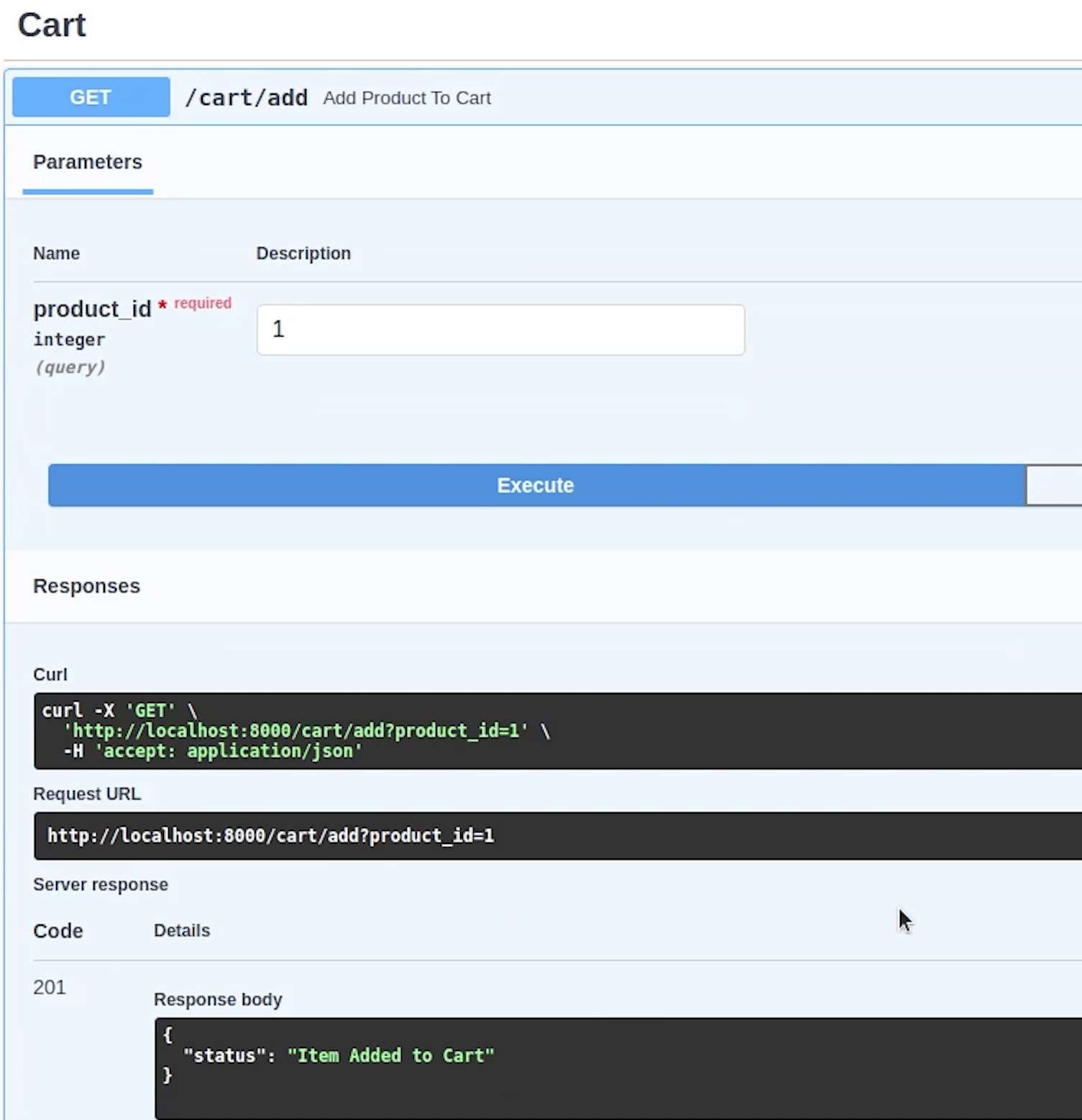This screenshot has height=1120, width=1082.
Task: Click the white button beside Execute
Action: click(x=1053, y=485)
